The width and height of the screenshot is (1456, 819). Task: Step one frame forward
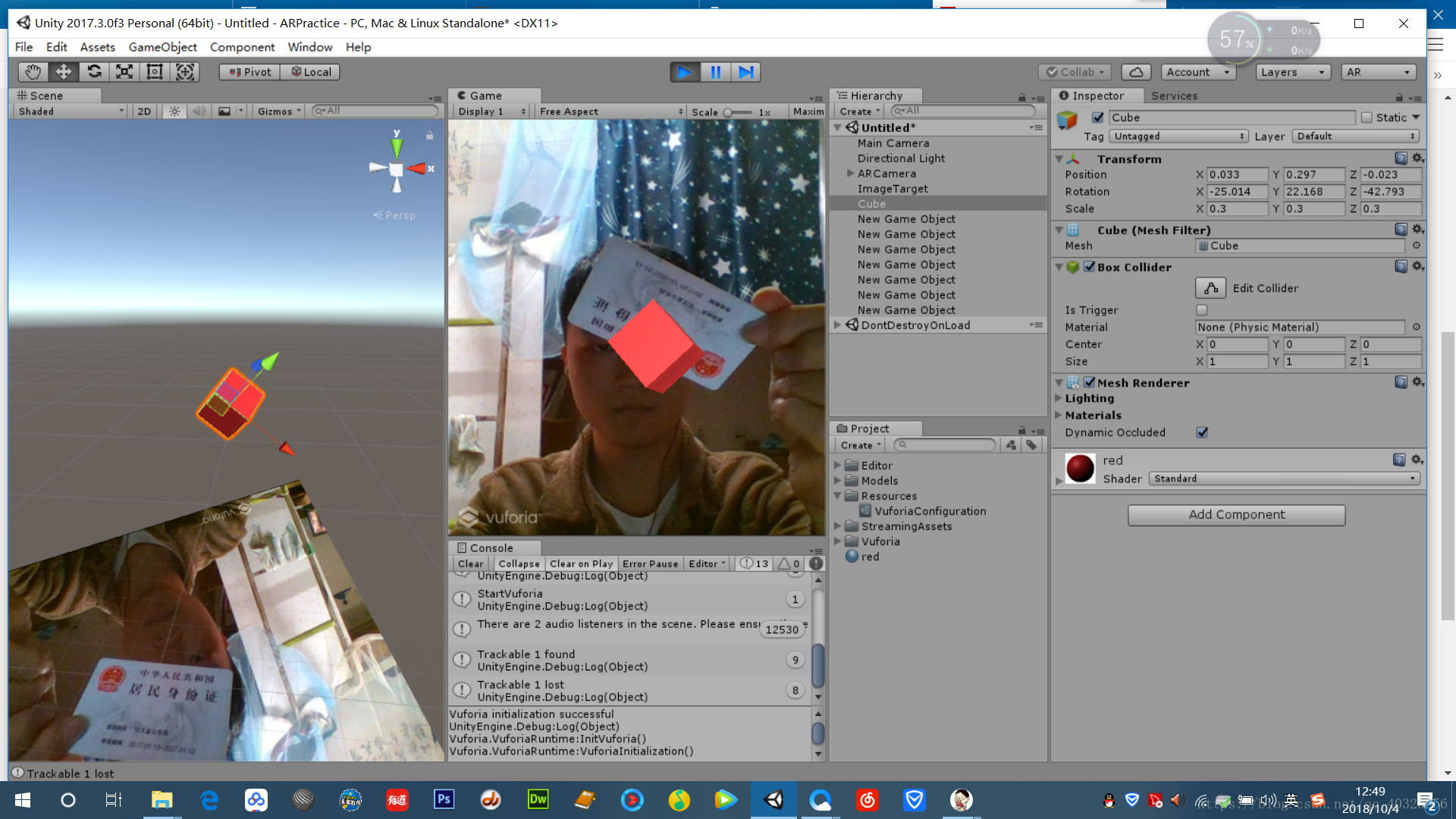[x=745, y=72]
